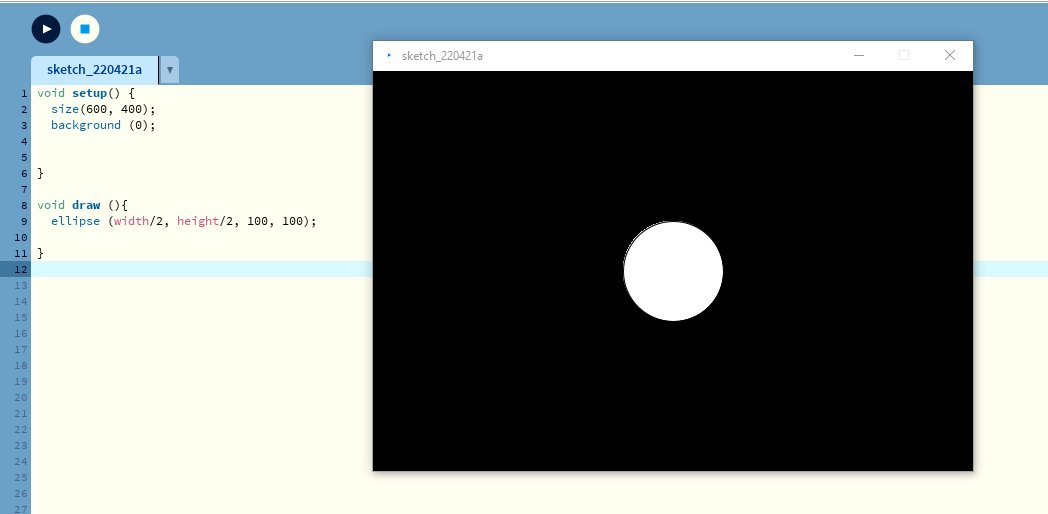This screenshot has width=1048, height=514.
Task: Click line number 12 in the gutter
Action: pyautogui.click(x=21, y=269)
